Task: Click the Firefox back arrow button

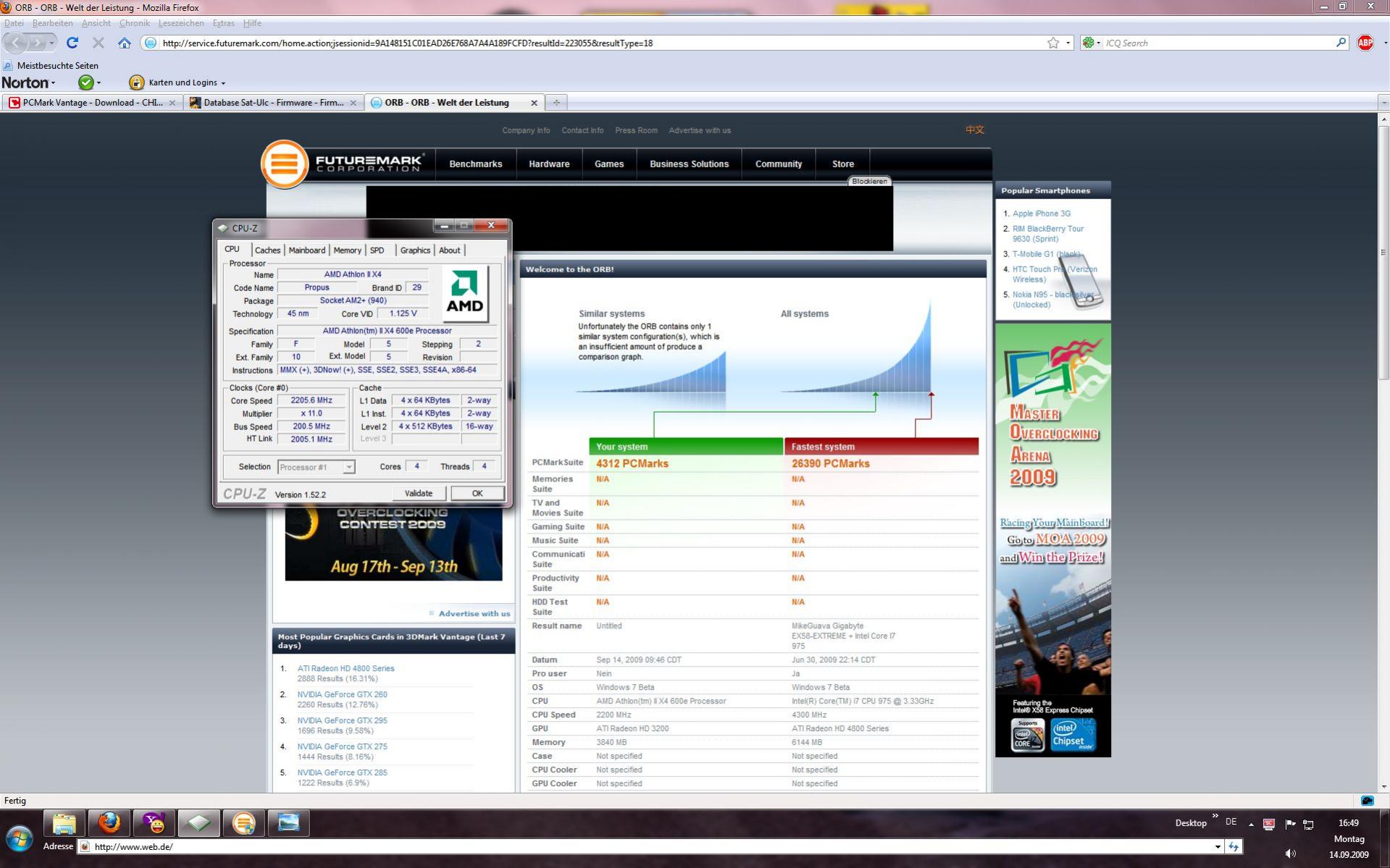Action: [16, 43]
